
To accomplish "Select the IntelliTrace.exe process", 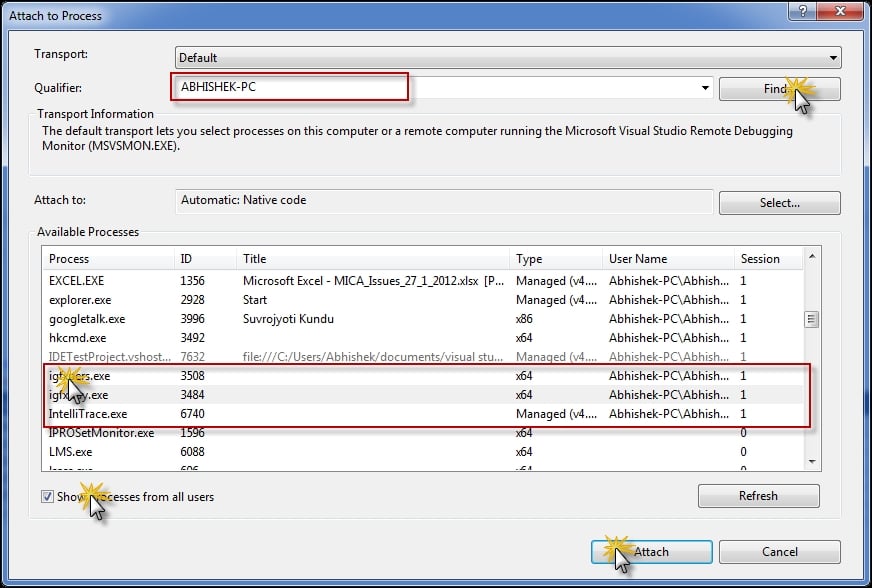I will pos(88,414).
